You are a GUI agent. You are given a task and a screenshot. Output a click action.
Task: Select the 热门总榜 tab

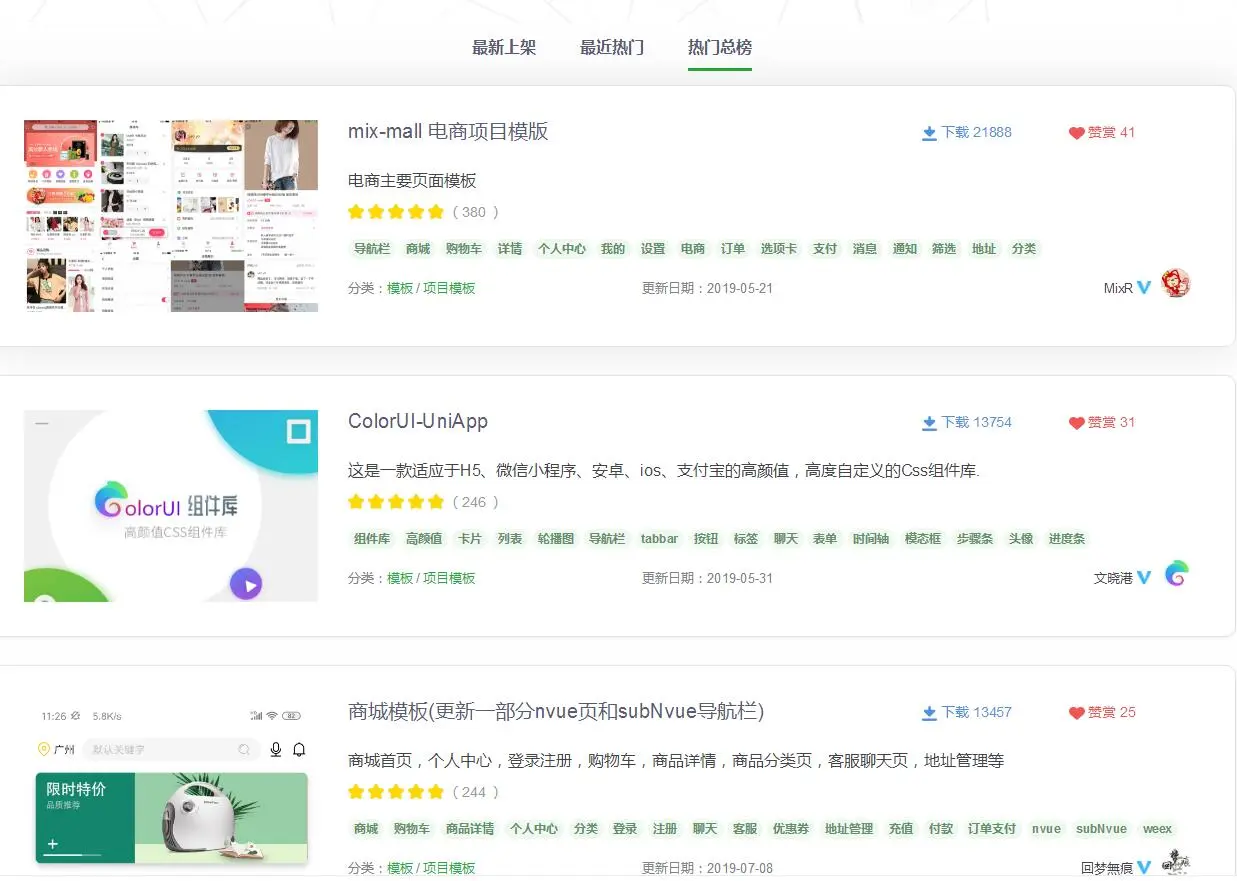[720, 48]
